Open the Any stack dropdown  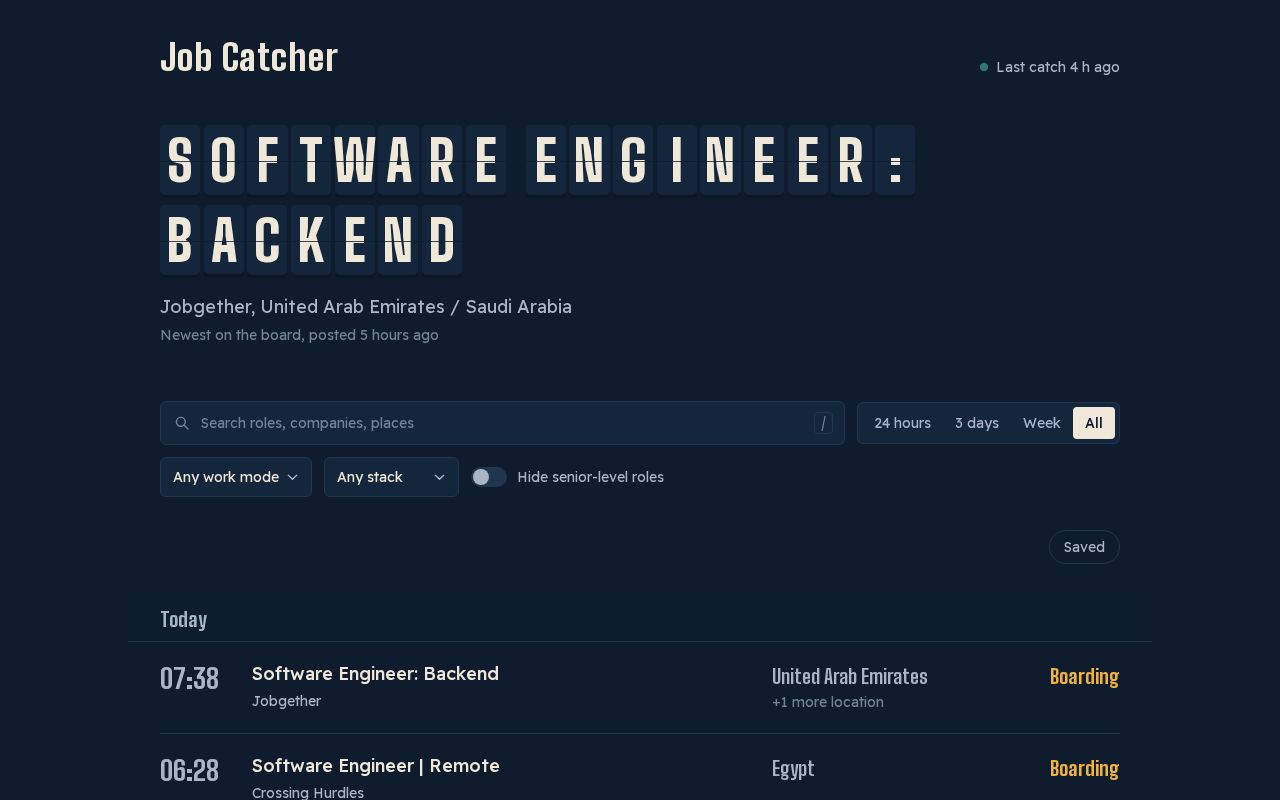coord(391,477)
